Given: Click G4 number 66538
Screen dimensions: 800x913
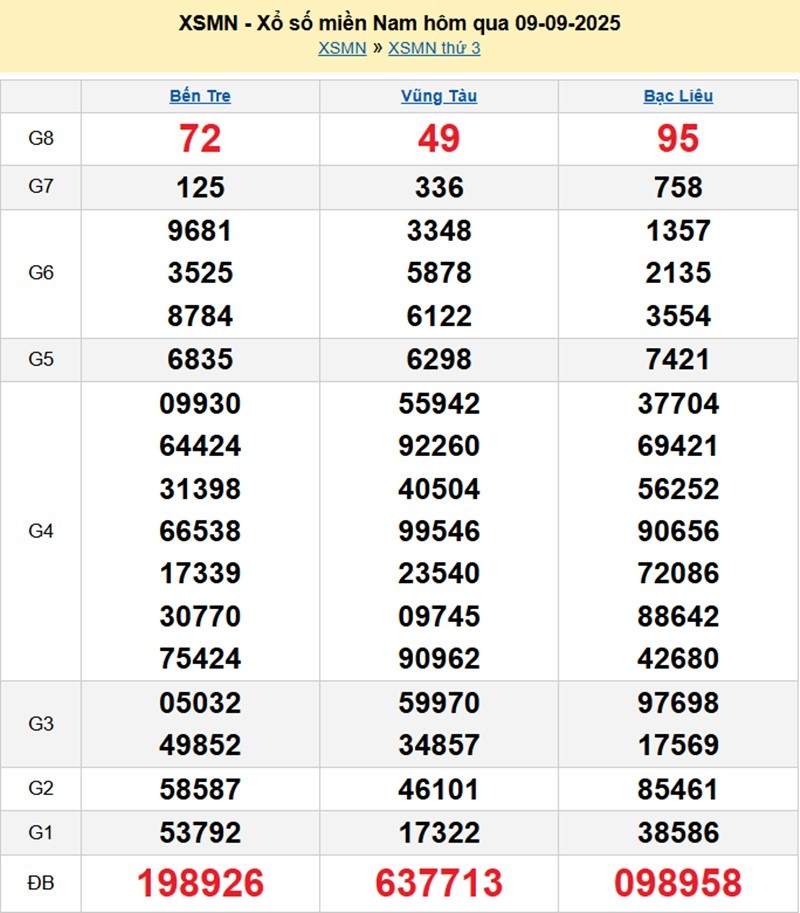Looking at the screenshot, I should pos(200,531).
